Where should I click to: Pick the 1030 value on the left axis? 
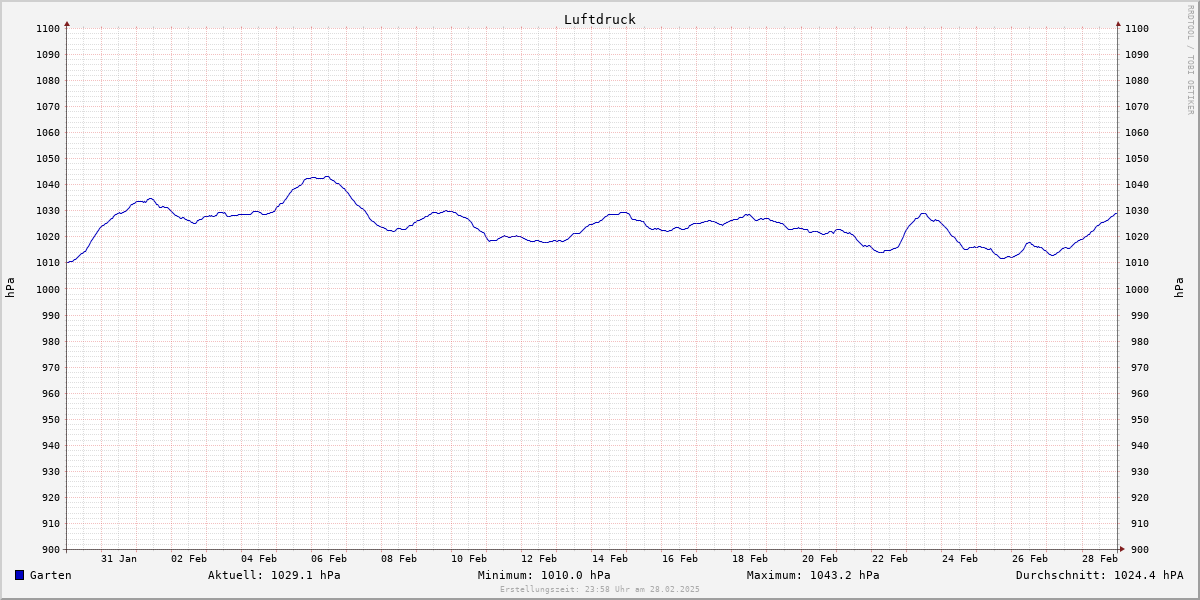click(48, 210)
